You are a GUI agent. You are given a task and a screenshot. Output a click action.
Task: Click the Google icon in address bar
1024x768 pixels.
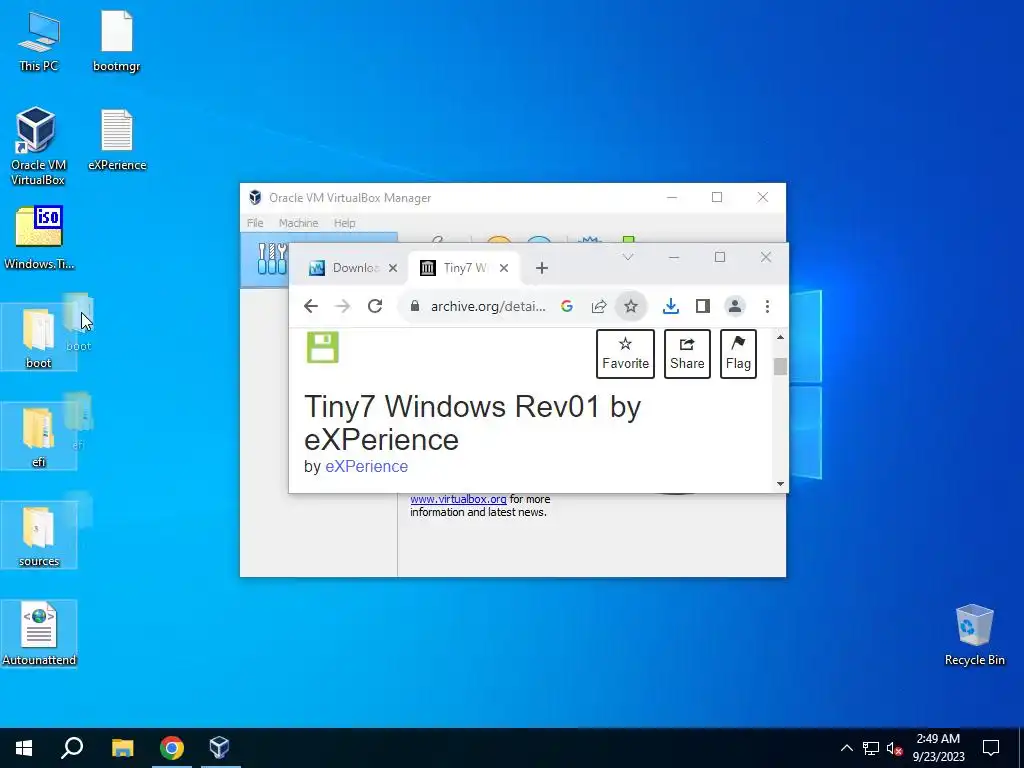[567, 306]
